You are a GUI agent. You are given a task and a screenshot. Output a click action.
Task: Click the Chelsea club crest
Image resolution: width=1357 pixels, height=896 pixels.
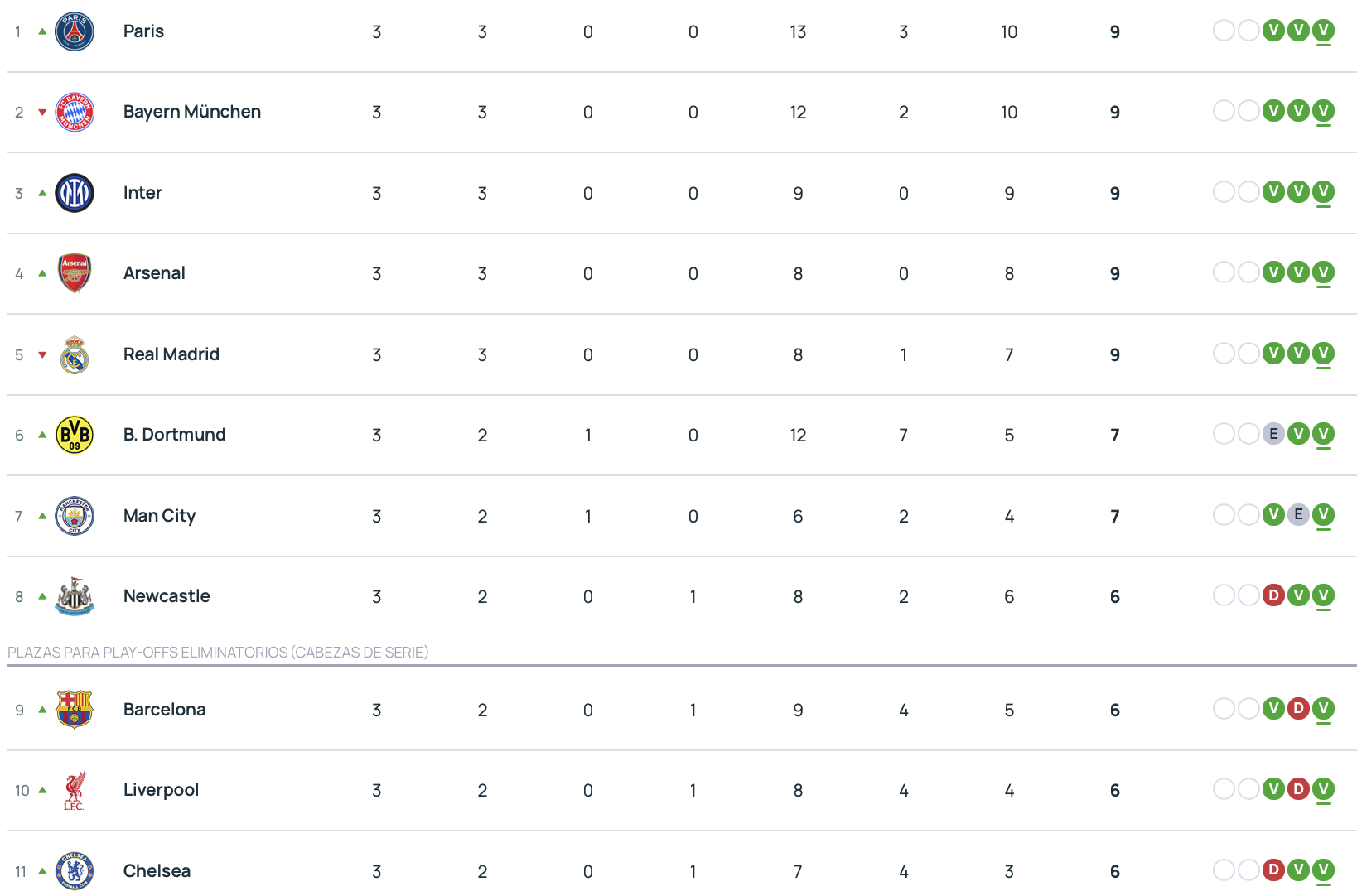75,871
